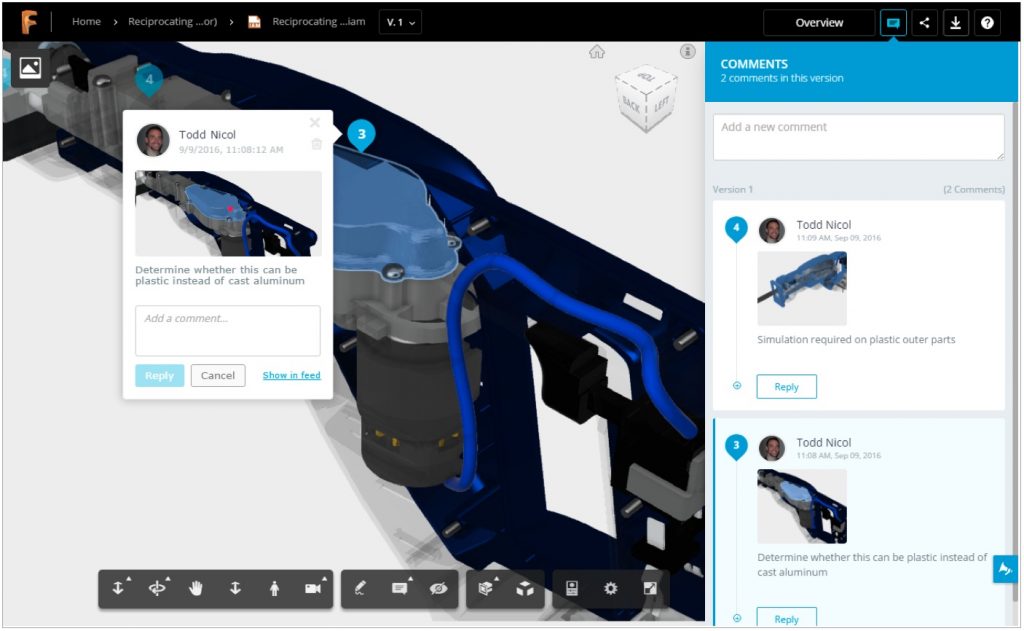Open the viewer settings gear
The height and width of the screenshot is (631, 1024).
coord(611,589)
